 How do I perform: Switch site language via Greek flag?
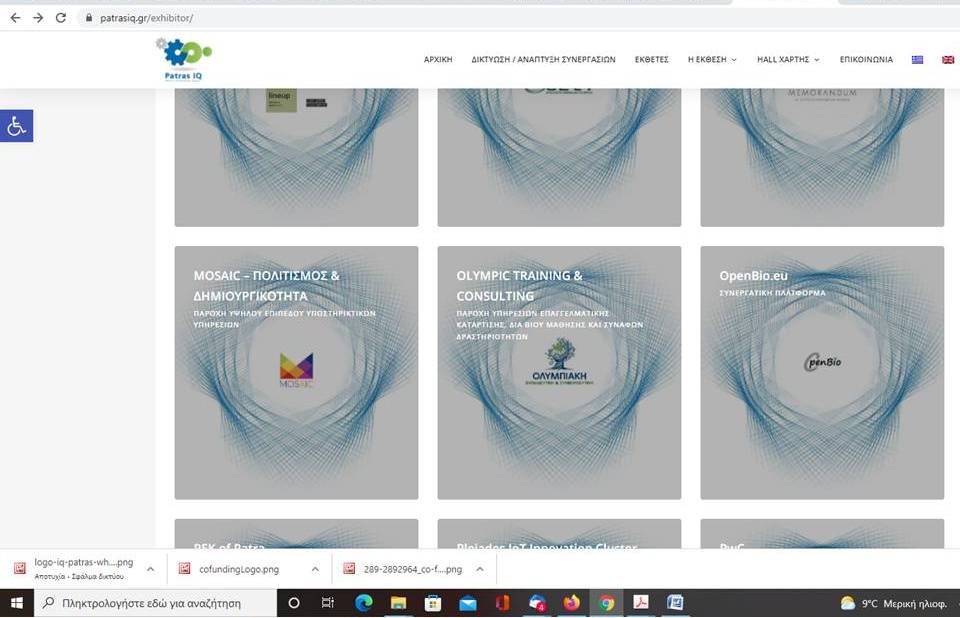pyautogui.click(x=917, y=59)
